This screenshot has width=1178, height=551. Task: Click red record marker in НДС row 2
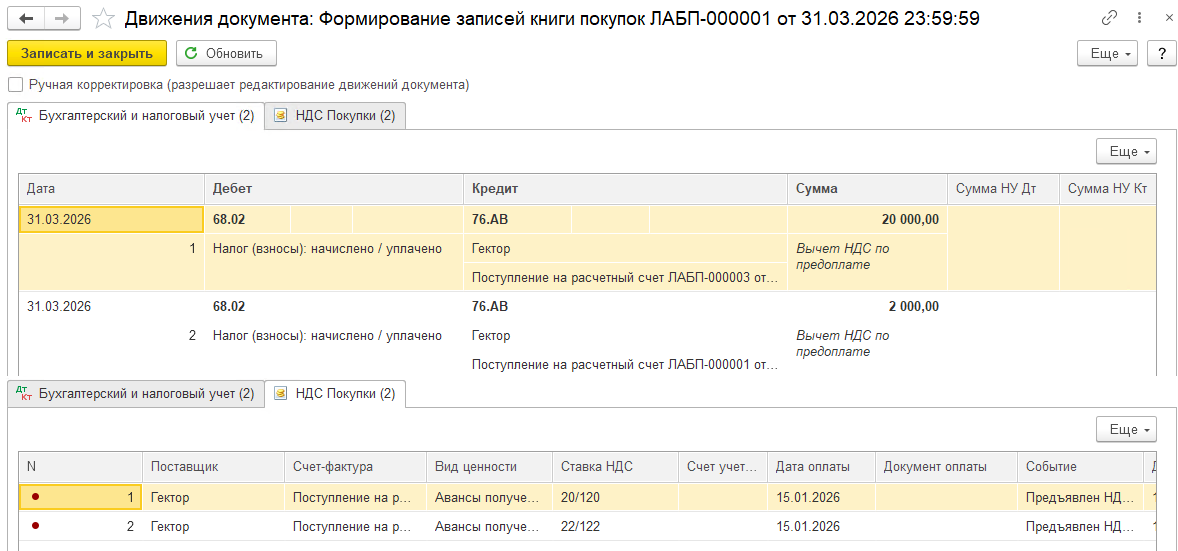(x=35, y=526)
